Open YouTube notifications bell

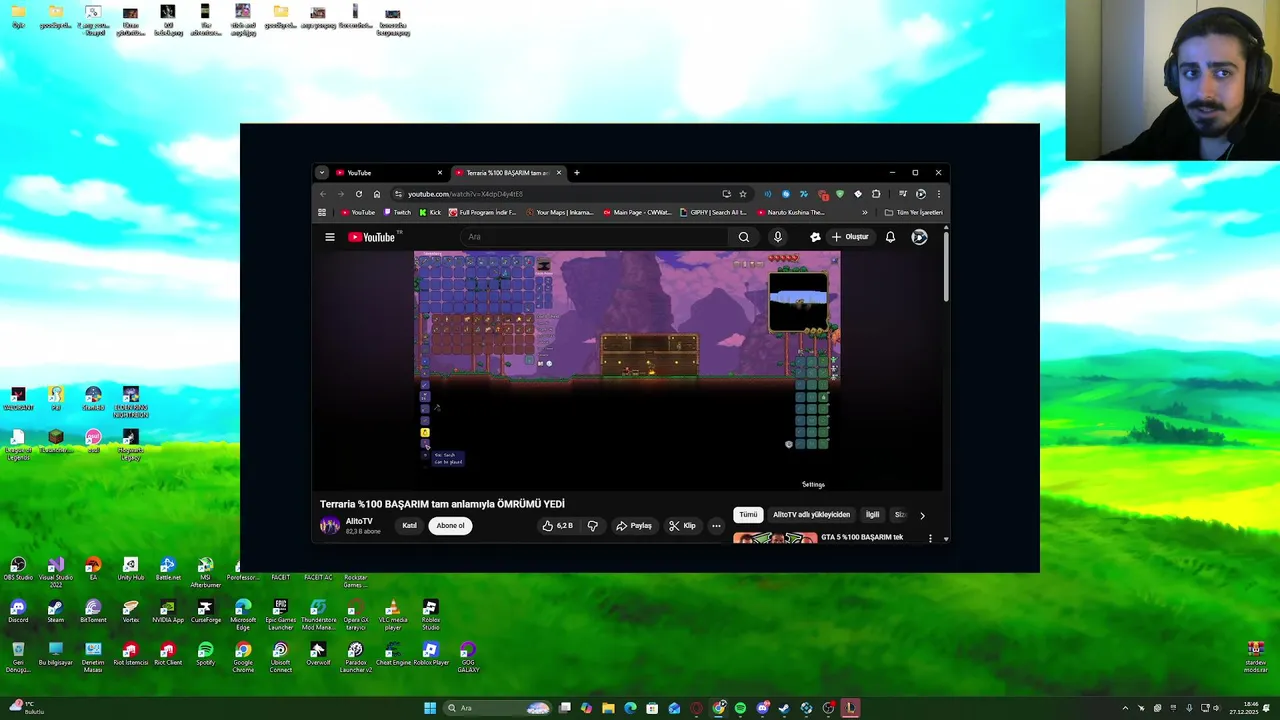[890, 237]
